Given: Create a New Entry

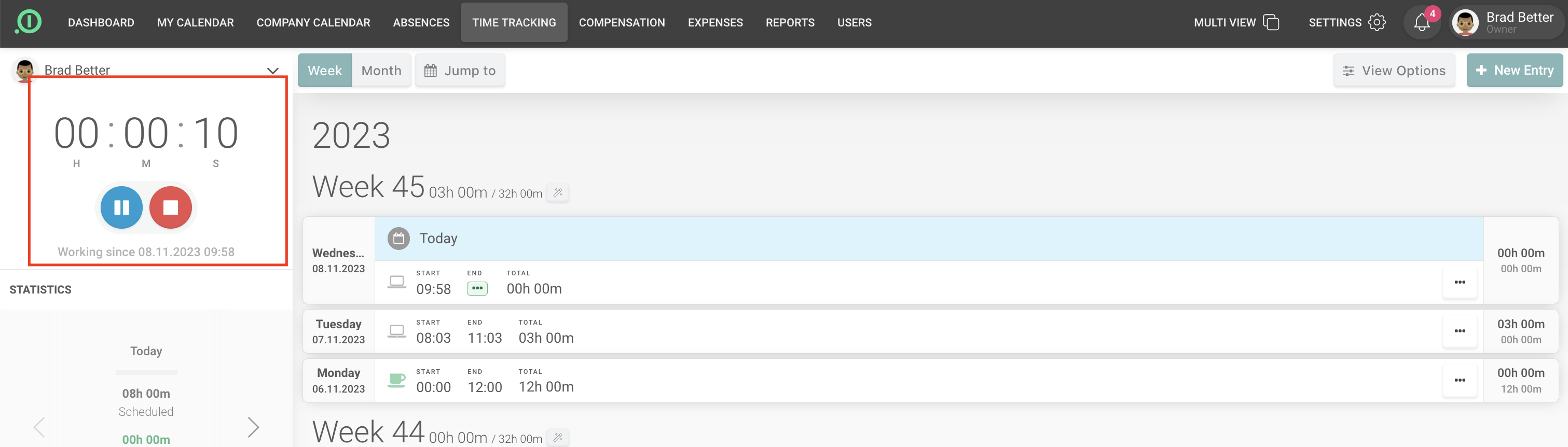Looking at the screenshot, I should (1514, 71).
